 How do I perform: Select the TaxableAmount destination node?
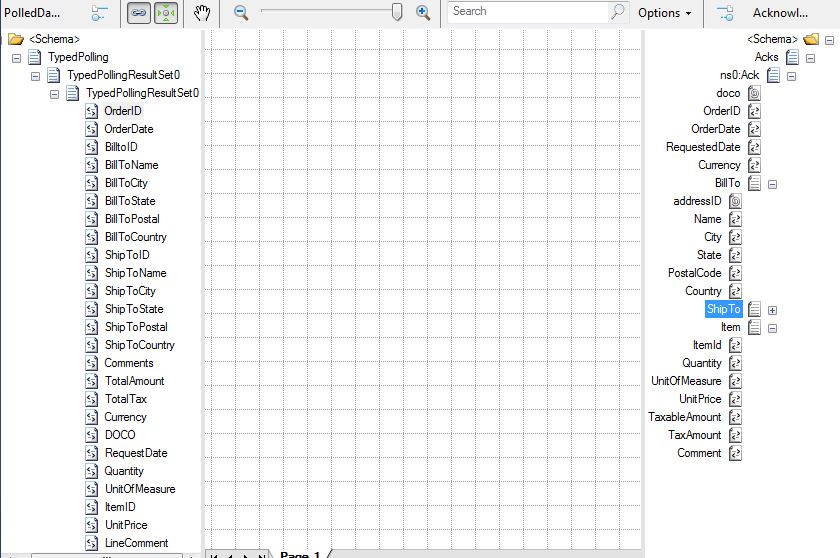tap(685, 417)
